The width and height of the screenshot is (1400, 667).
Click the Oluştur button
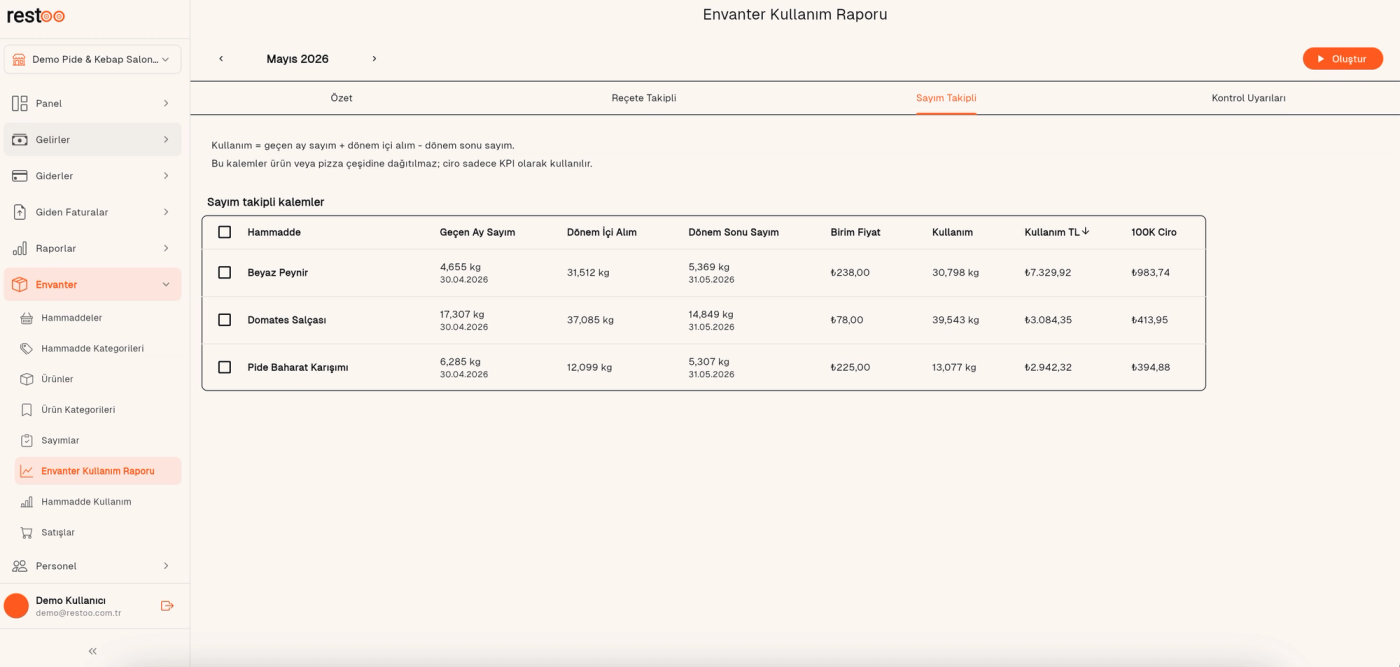point(1342,59)
